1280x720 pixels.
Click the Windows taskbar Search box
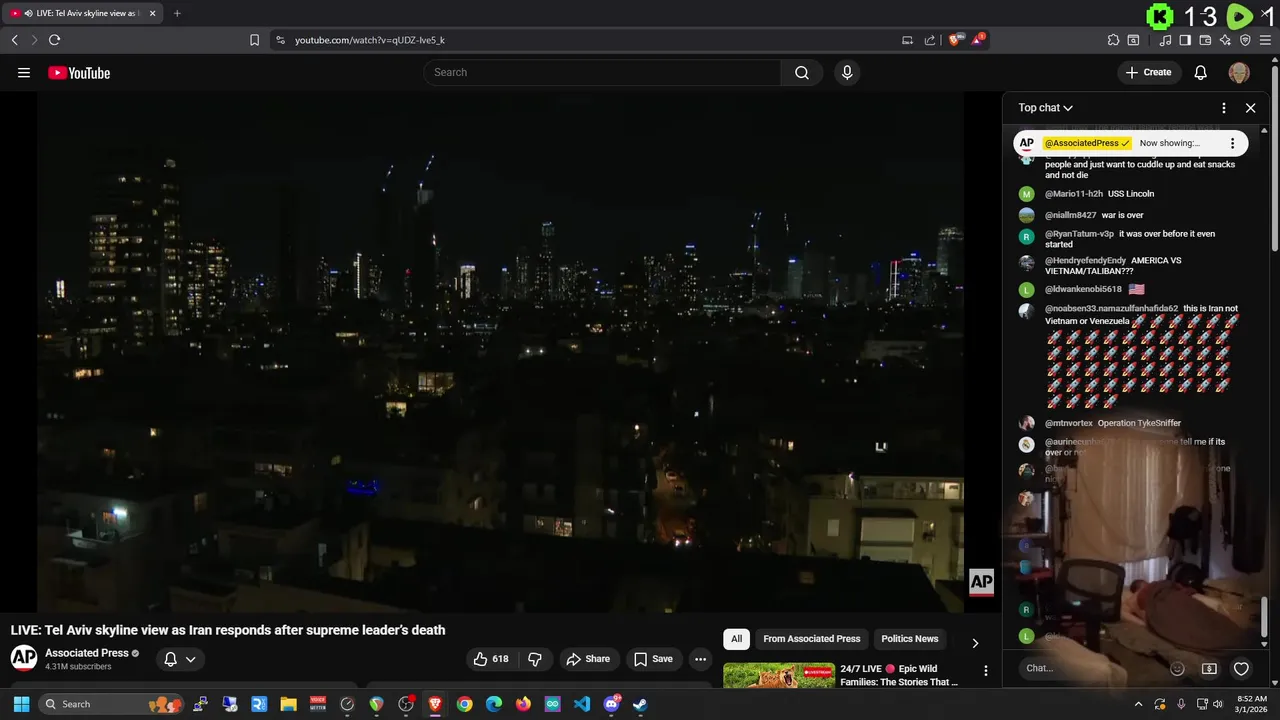pyautogui.click(x=110, y=704)
